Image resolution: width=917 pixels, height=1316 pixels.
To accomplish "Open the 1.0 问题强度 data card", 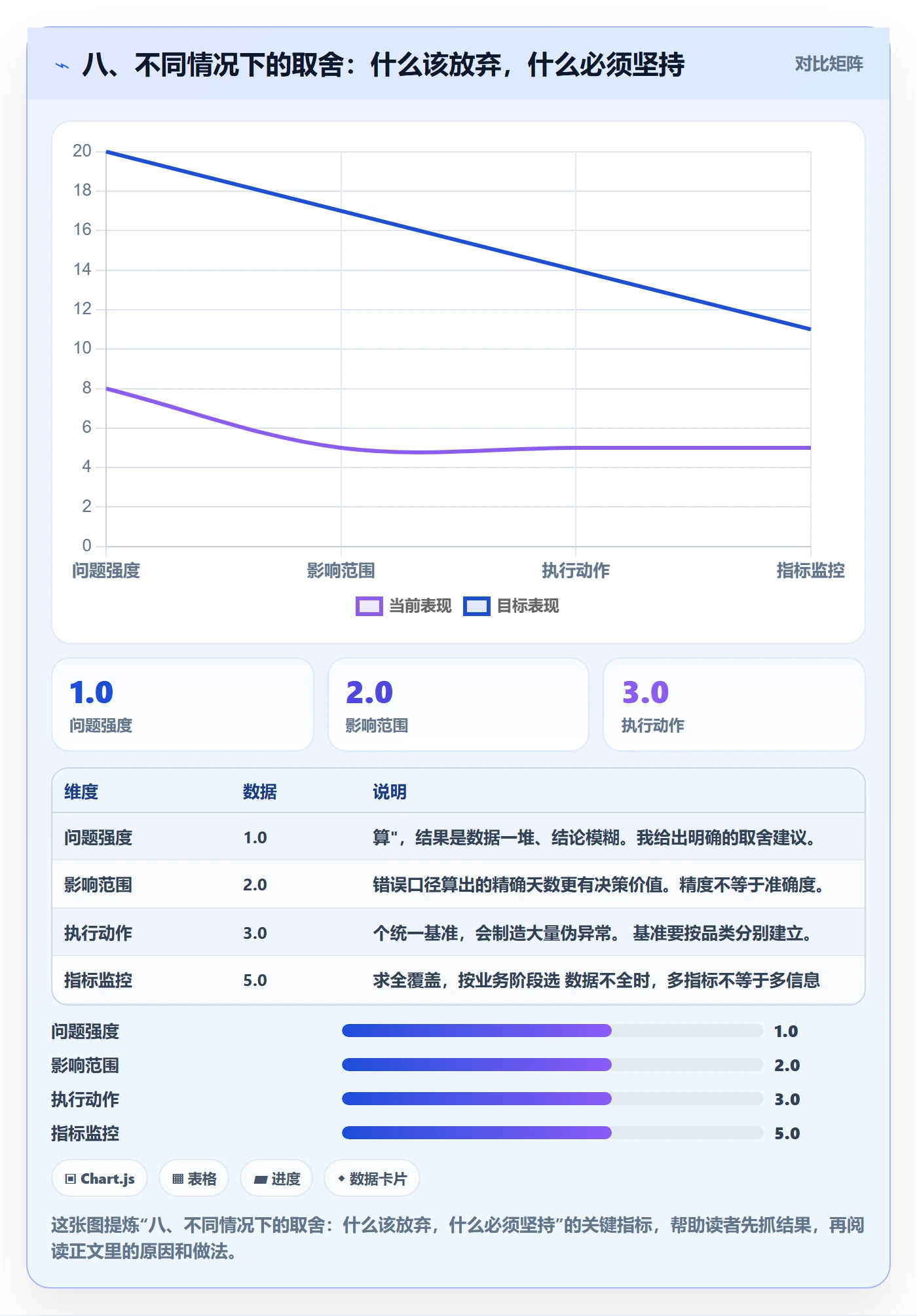I will 183,704.
